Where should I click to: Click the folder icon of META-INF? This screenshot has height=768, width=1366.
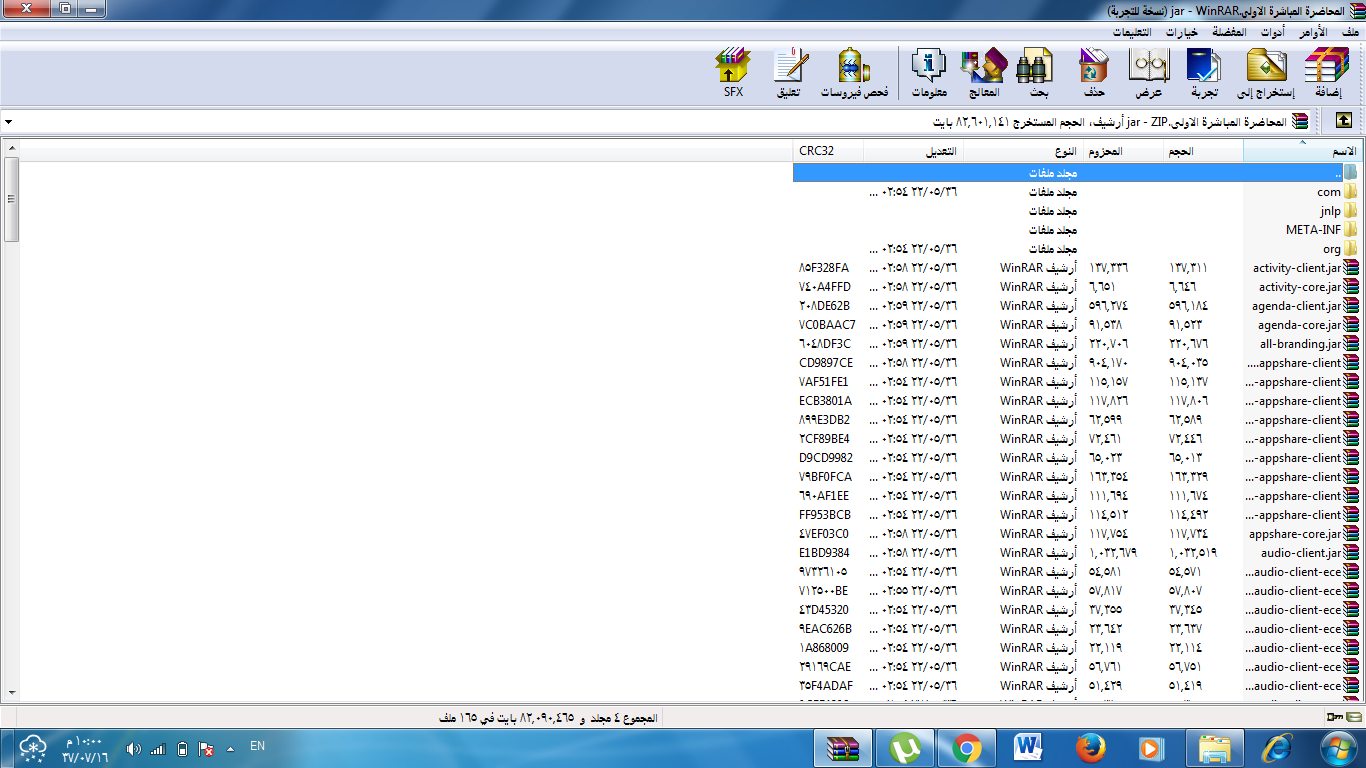(x=1352, y=230)
